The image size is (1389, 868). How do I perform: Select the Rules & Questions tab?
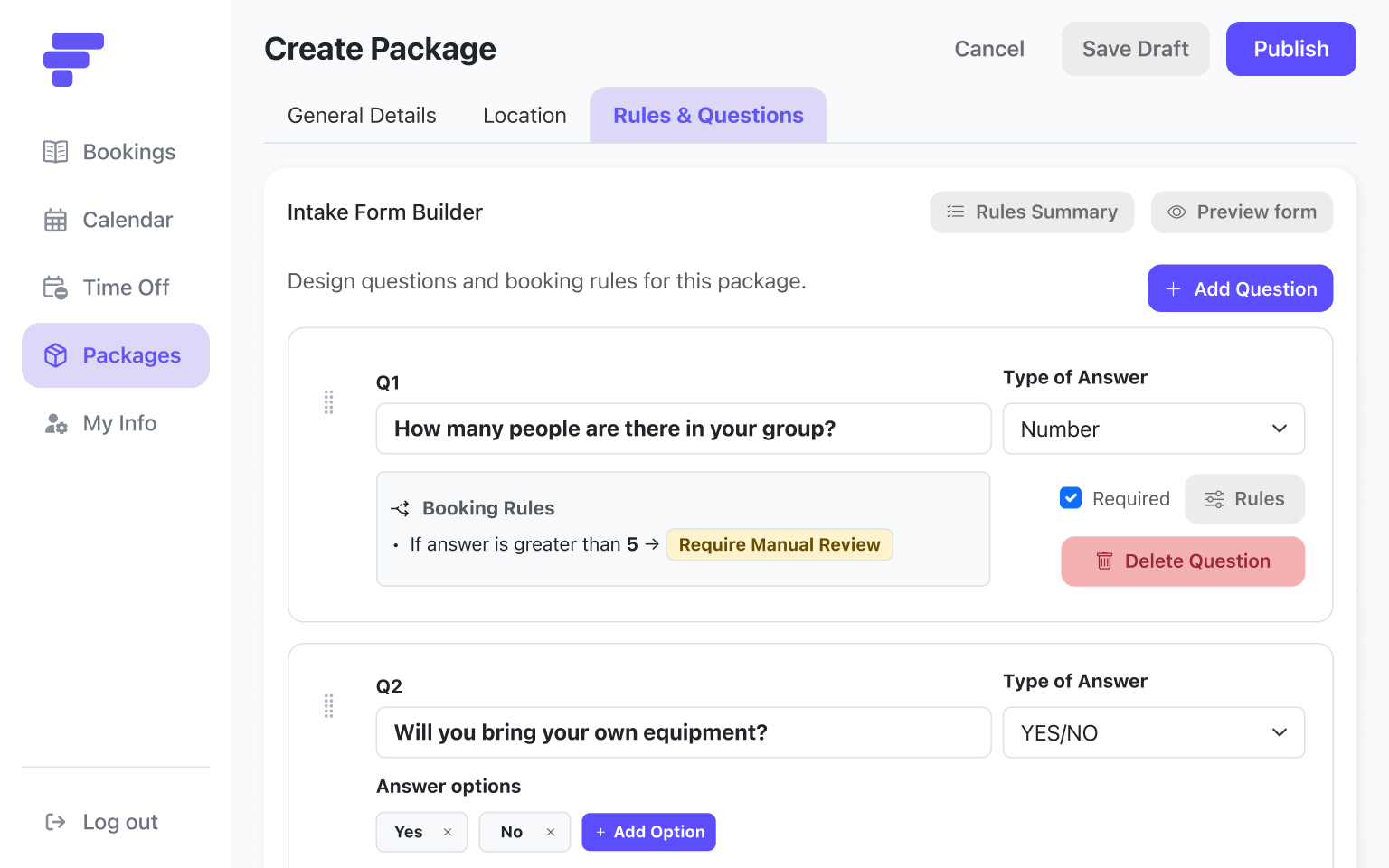[708, 116]
